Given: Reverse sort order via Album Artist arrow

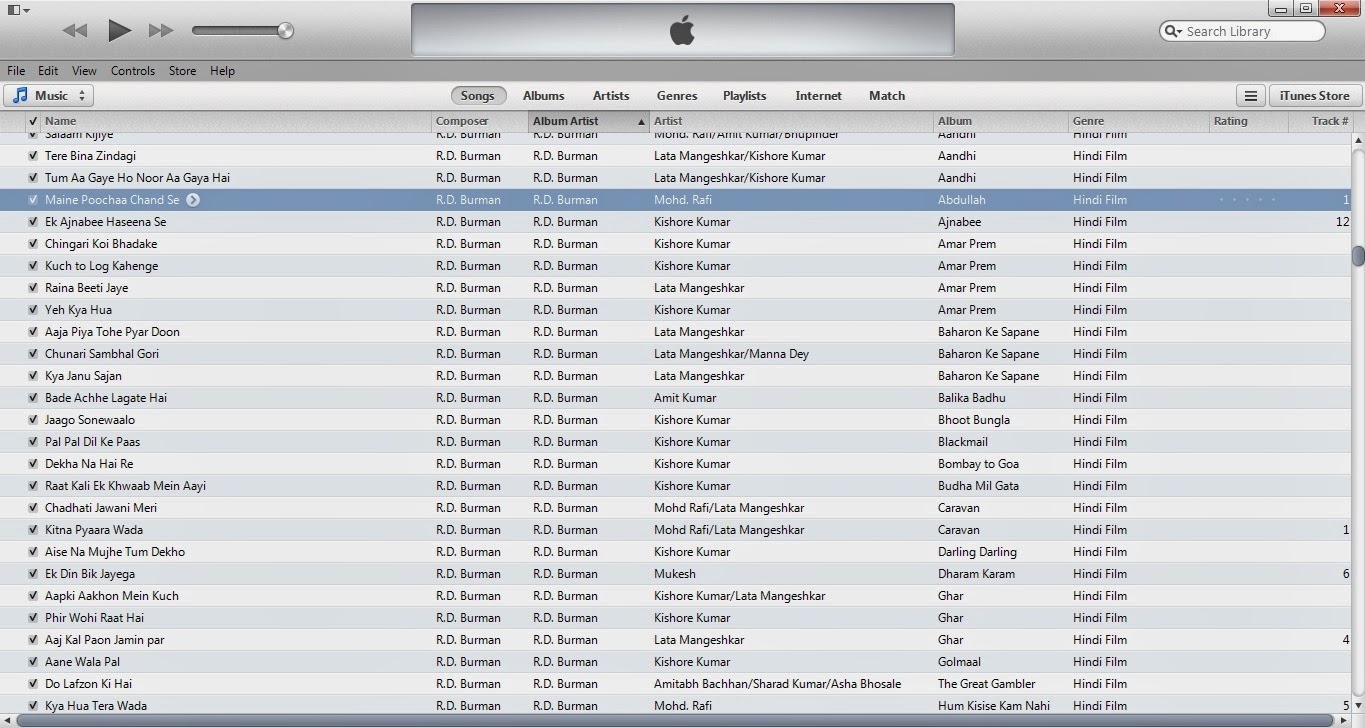Looking at the screenshot, I should [x=641, y=122].
